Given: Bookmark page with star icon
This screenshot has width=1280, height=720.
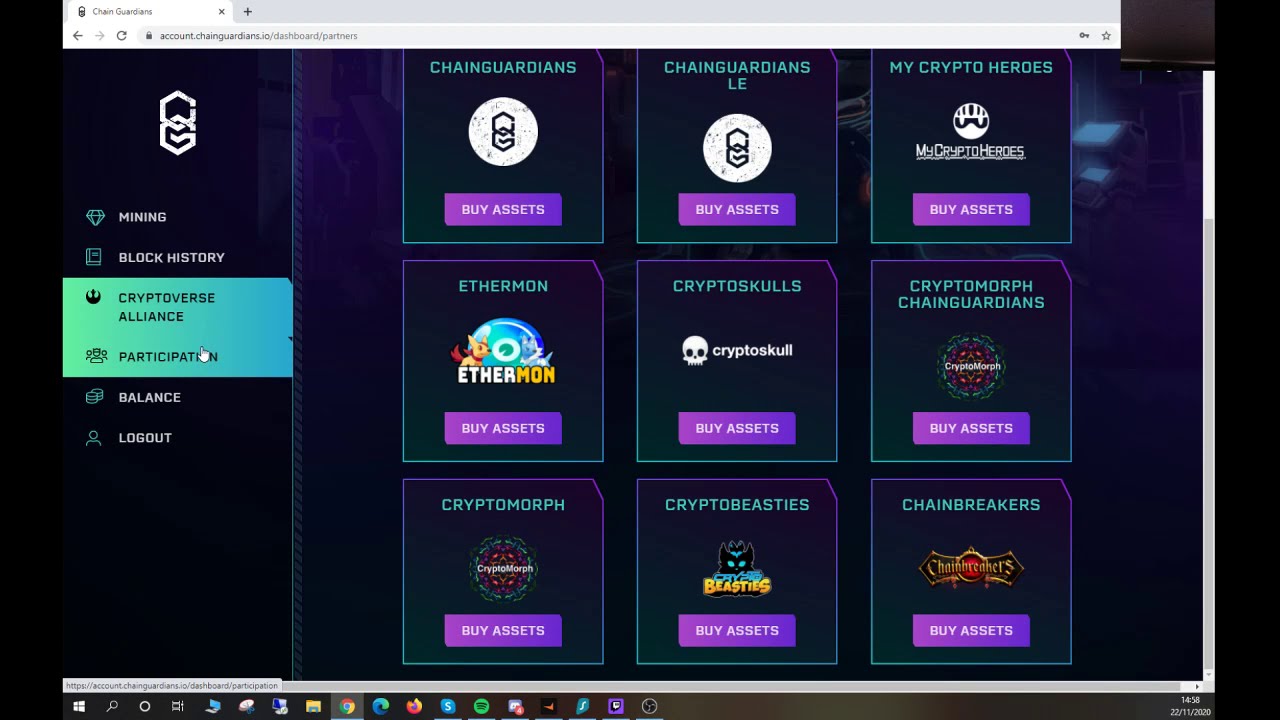Looking at the screenshot, I should [x=1106, y=35].
